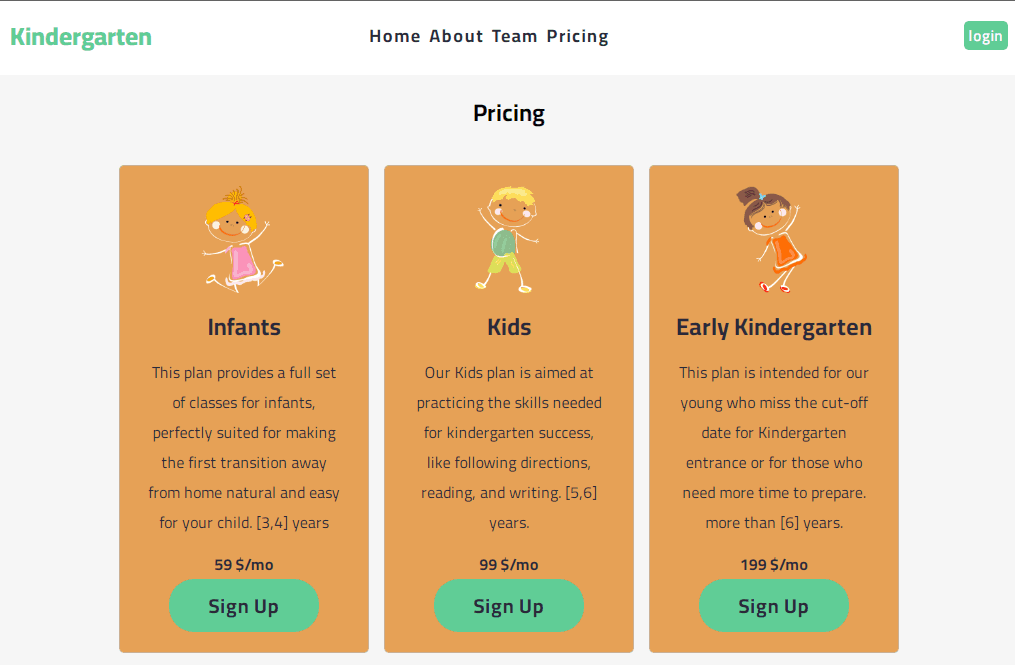
Task: Click the 99 $/mo price label
Action: point(508,564)
